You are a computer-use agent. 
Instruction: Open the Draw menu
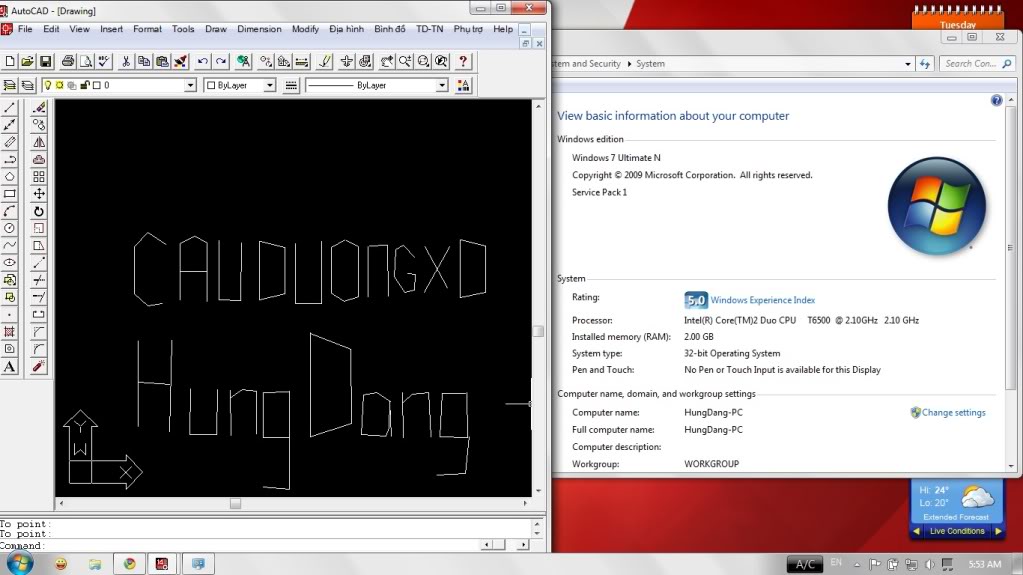[x=216, y=29]
